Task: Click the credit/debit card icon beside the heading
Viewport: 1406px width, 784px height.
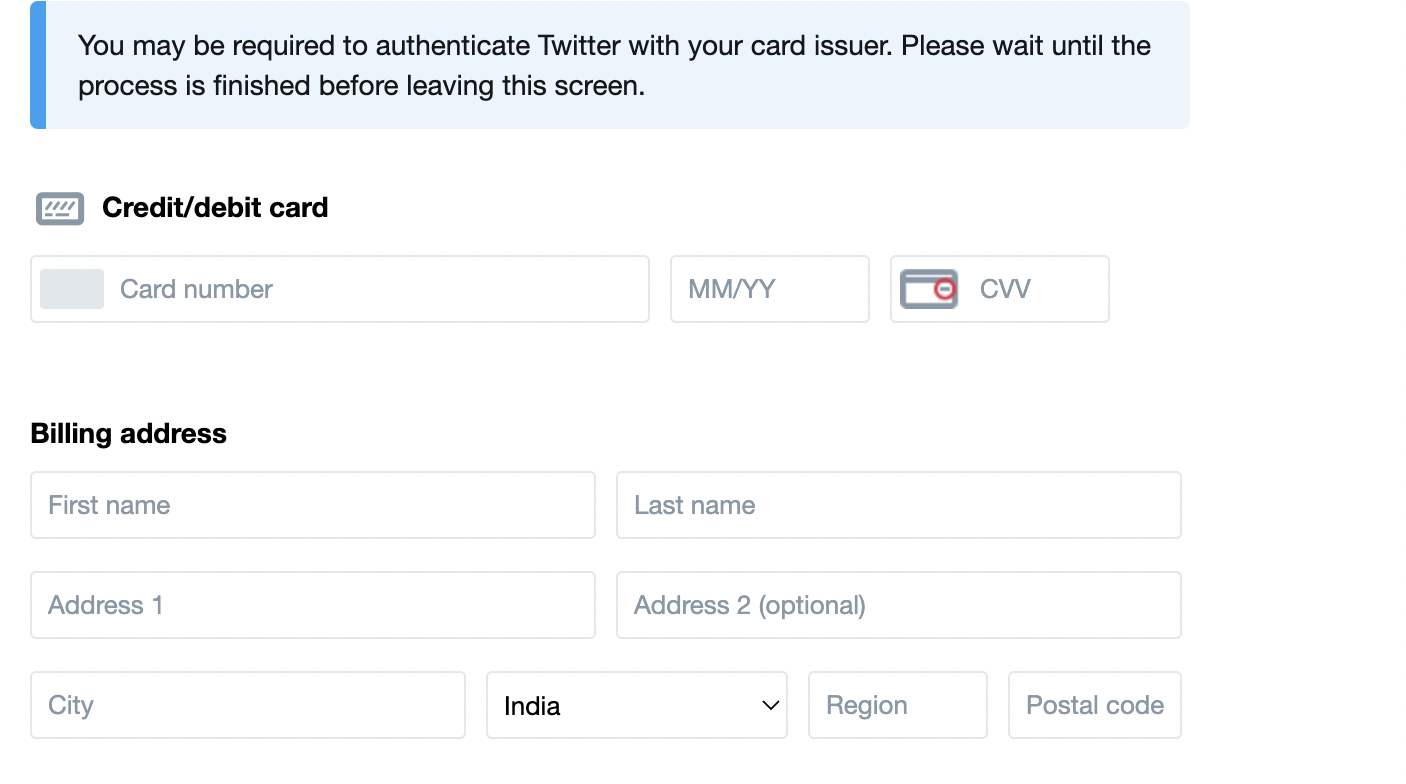Action: coord(60,208)
